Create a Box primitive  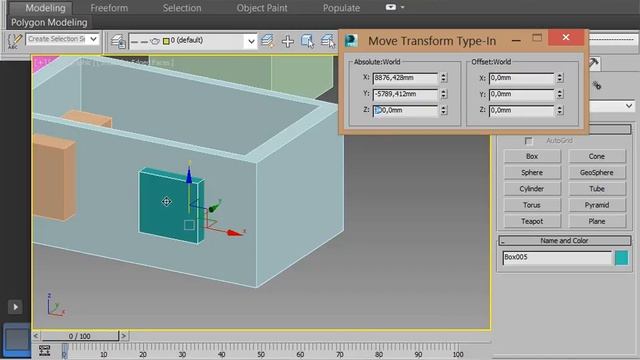[x=532, y=156]
